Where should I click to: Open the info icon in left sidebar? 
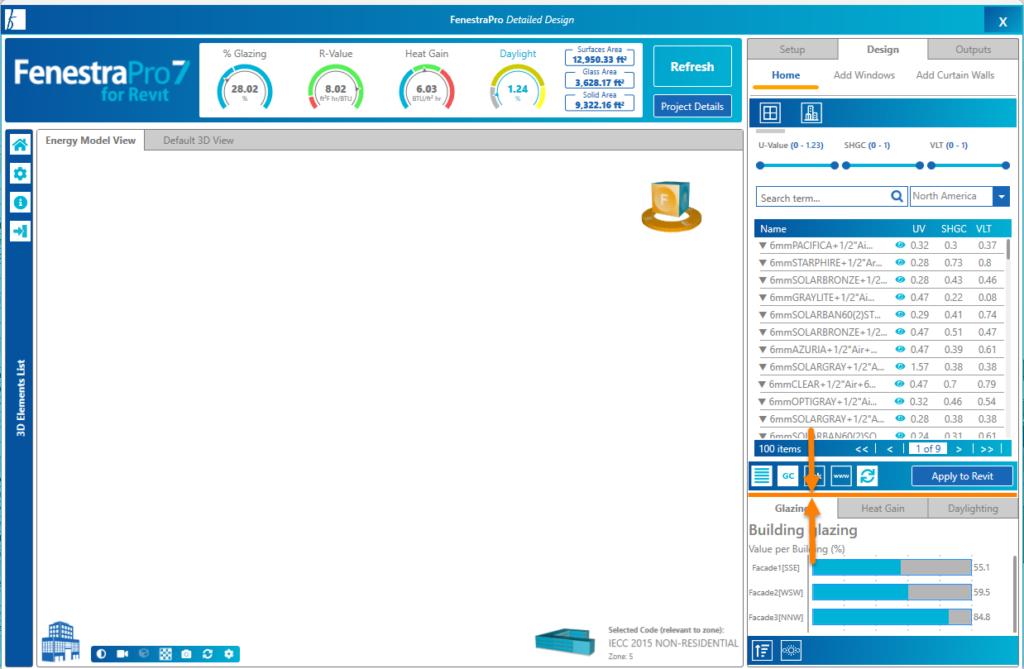(20, 202)
